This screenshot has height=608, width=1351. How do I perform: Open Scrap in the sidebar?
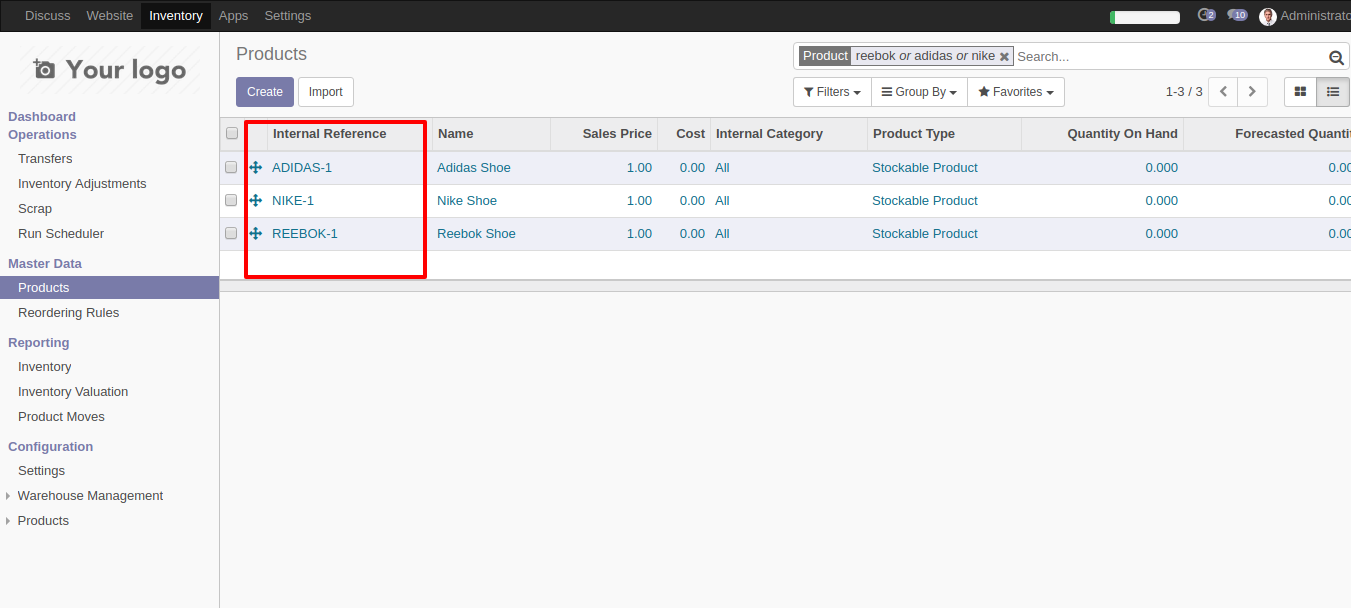(35, 209)
